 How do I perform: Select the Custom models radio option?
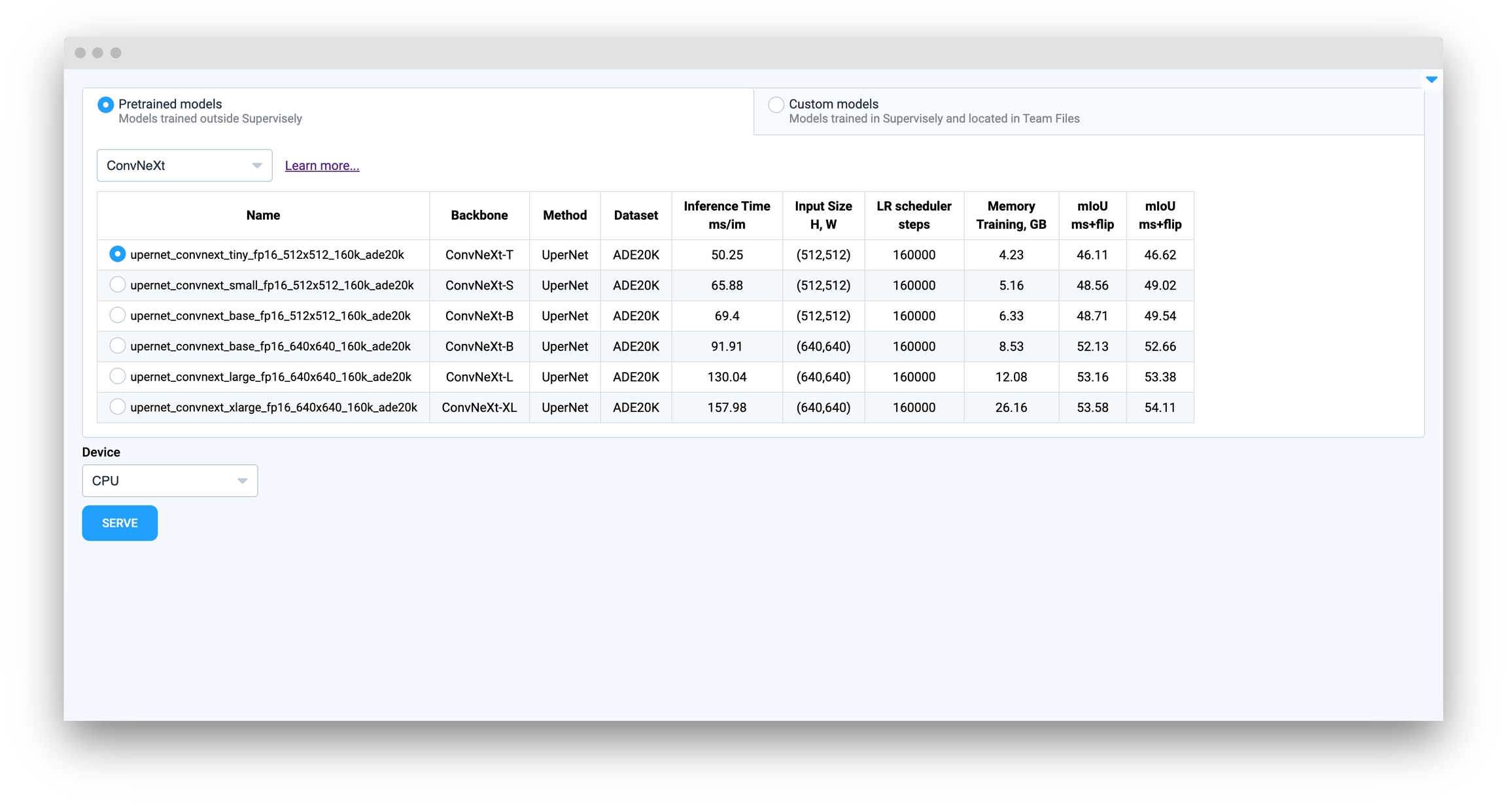click(776, 105)
